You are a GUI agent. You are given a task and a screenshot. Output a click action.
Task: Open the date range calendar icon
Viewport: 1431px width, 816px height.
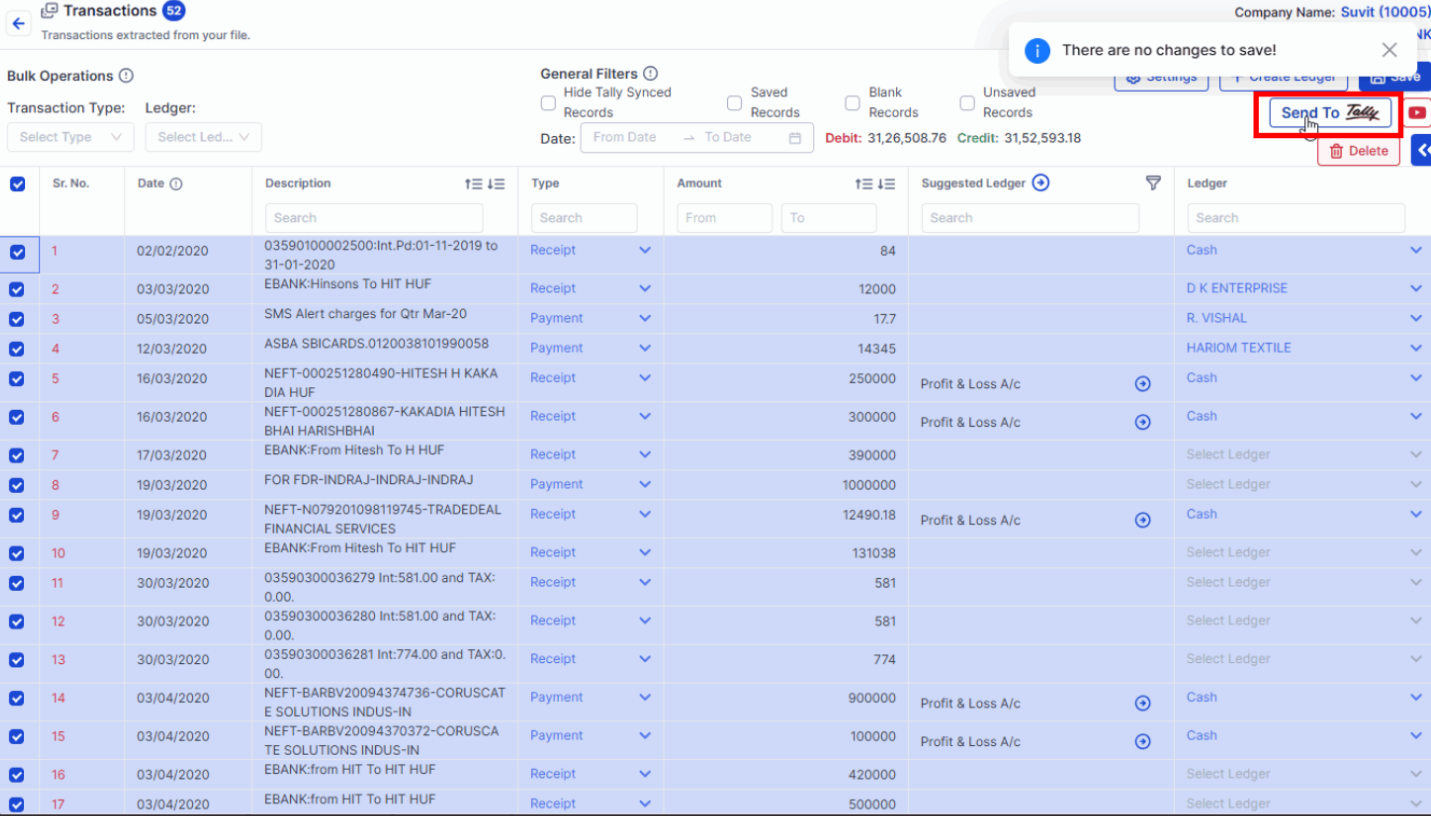795,138
